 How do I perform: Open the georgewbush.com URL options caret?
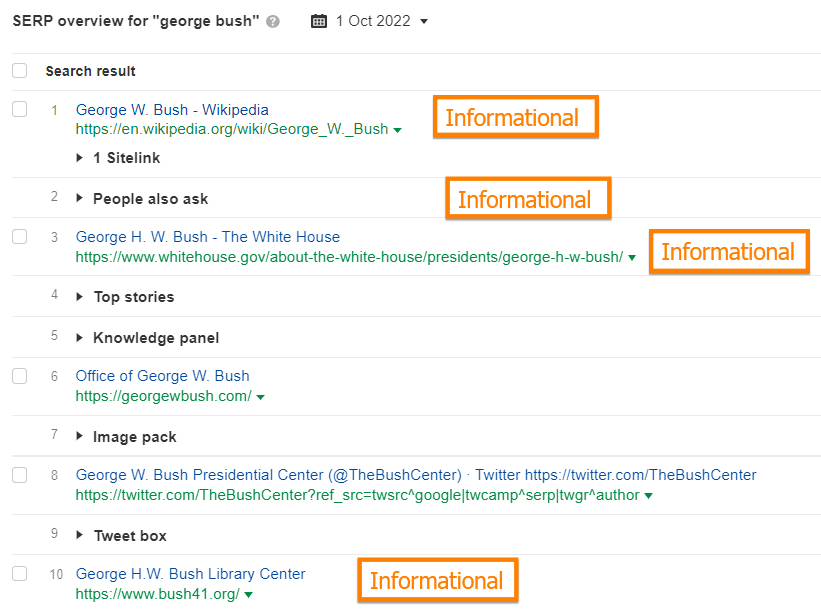261,396
